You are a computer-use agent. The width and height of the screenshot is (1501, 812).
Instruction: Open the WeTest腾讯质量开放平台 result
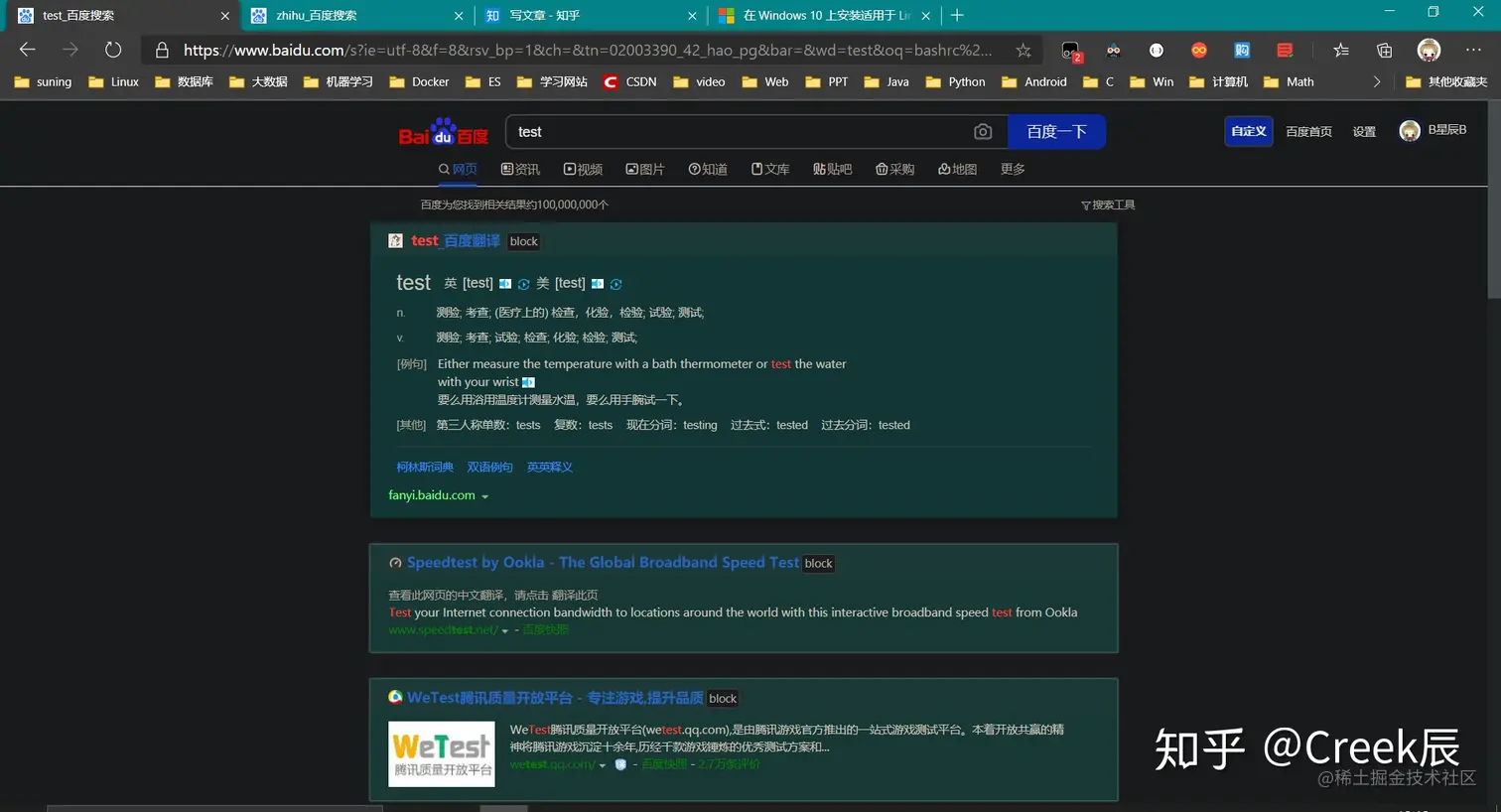point(555,697)
